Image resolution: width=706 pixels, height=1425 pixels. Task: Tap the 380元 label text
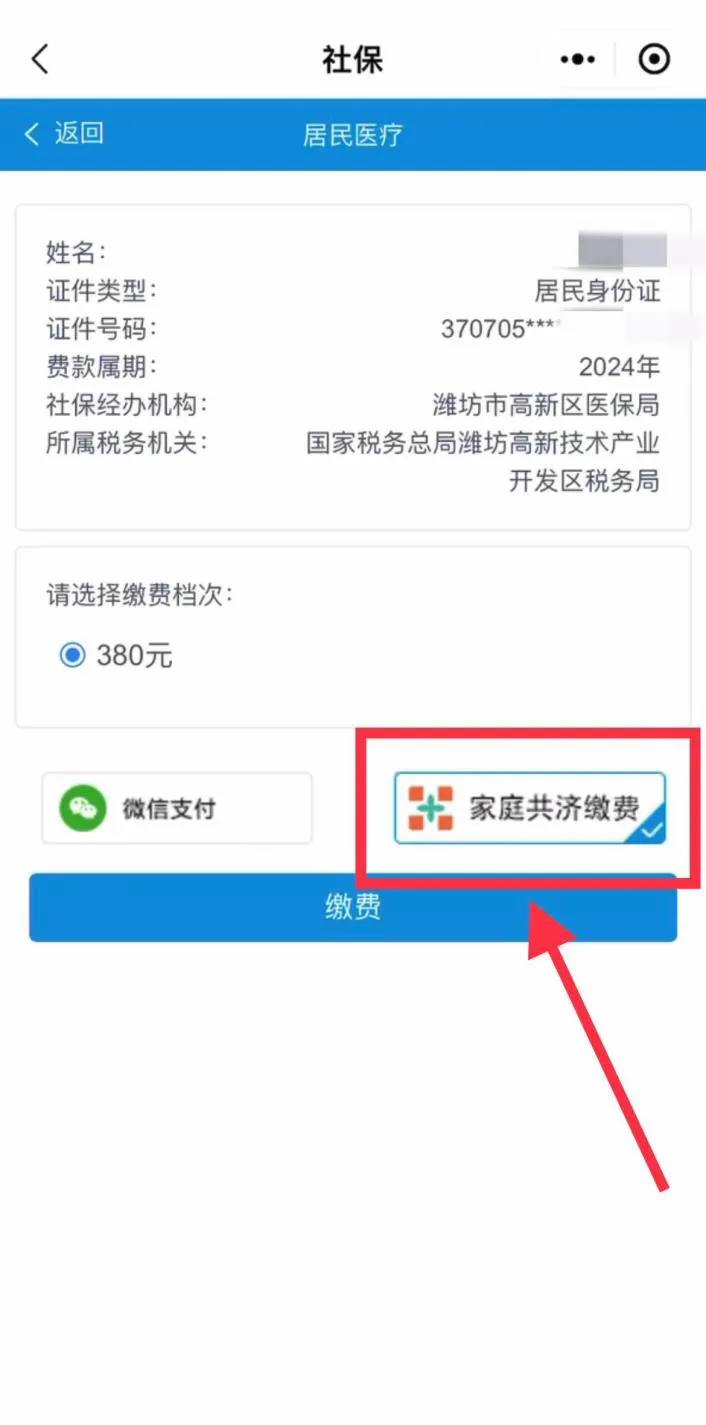coord(135,656)
